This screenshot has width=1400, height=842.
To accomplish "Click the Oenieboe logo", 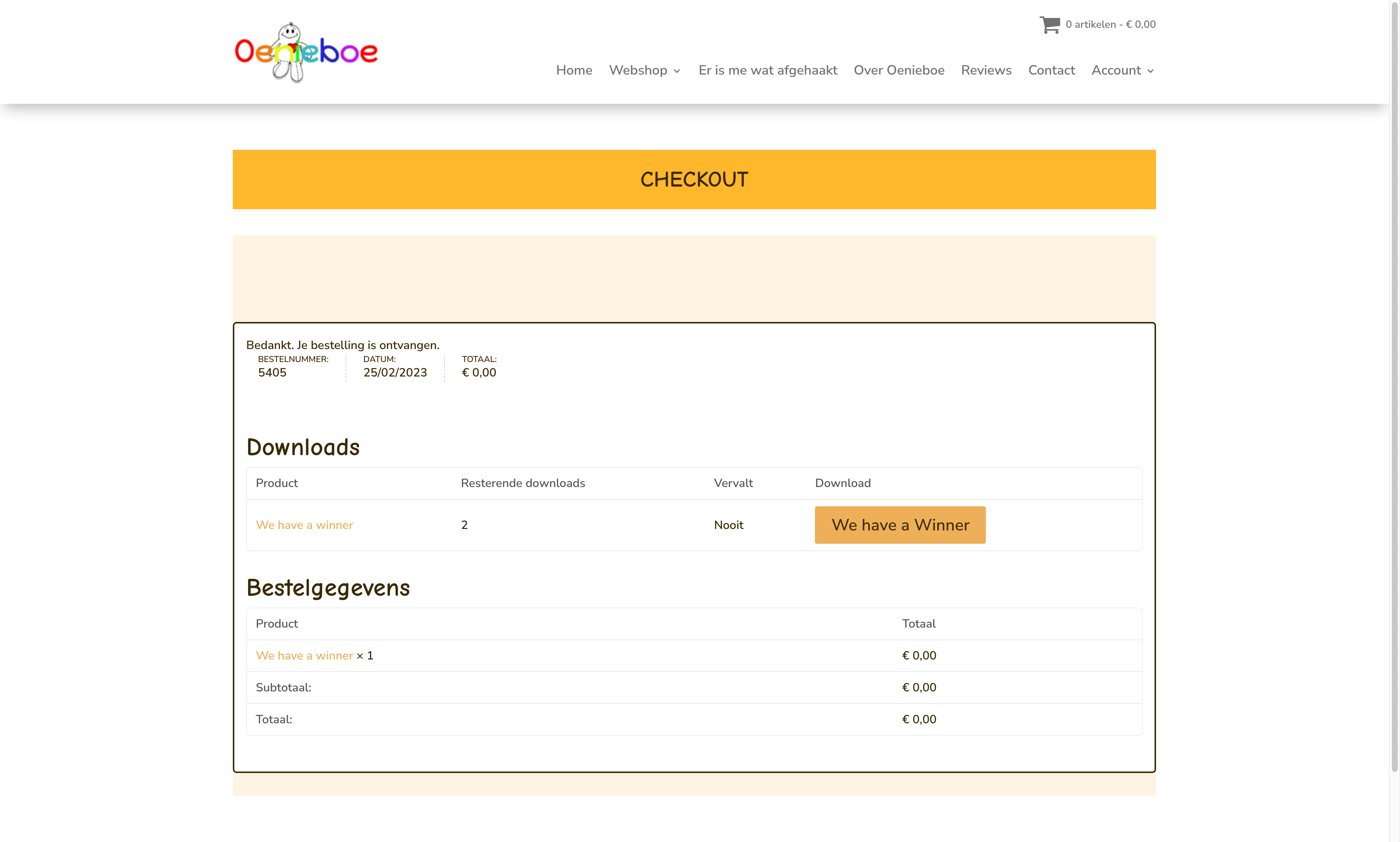I will pos(306,52).
